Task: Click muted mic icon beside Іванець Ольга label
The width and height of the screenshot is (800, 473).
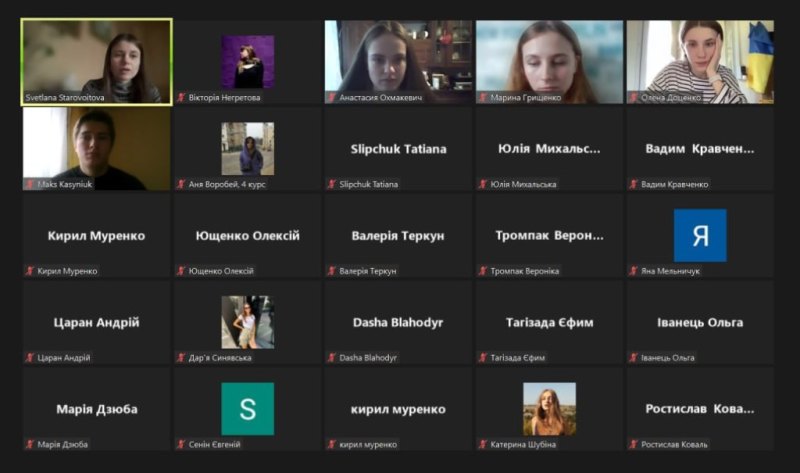Action: 633,358
